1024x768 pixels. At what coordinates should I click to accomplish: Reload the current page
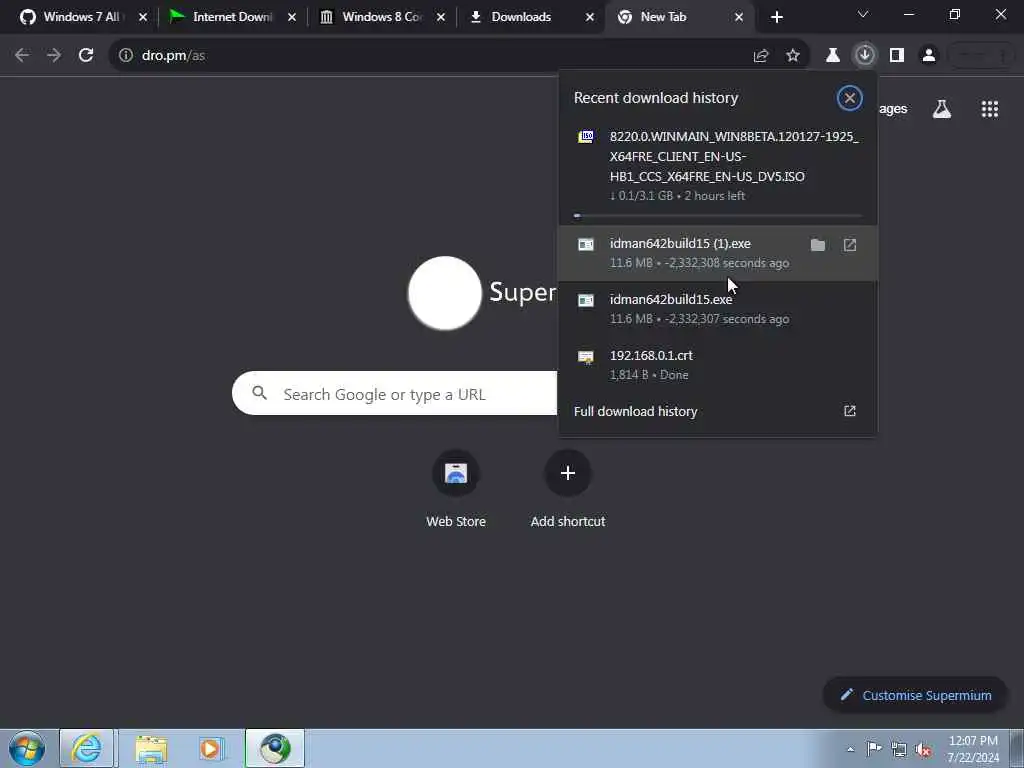(86, 56)
